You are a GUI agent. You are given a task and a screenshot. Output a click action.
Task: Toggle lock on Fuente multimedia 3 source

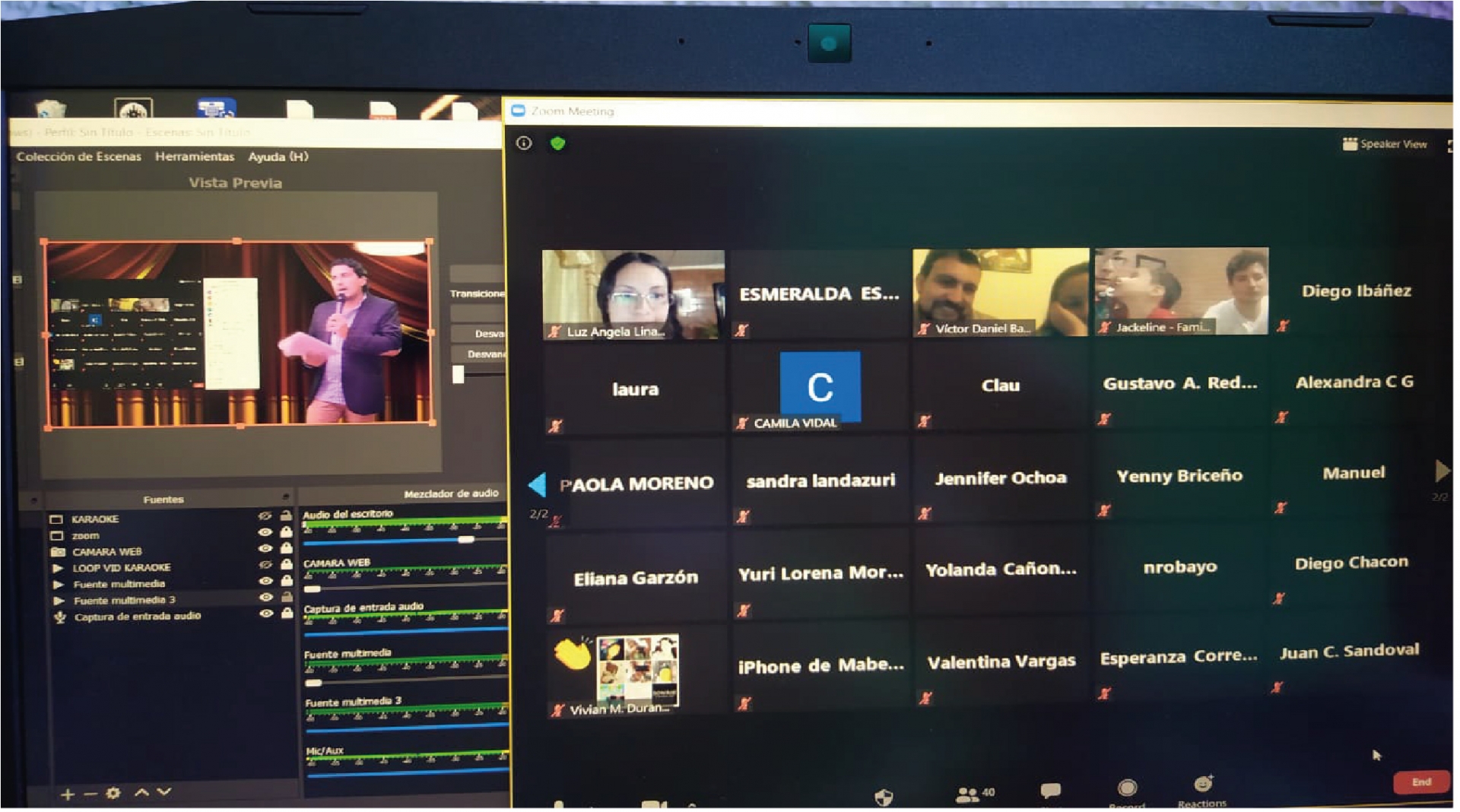click(287, 597)
